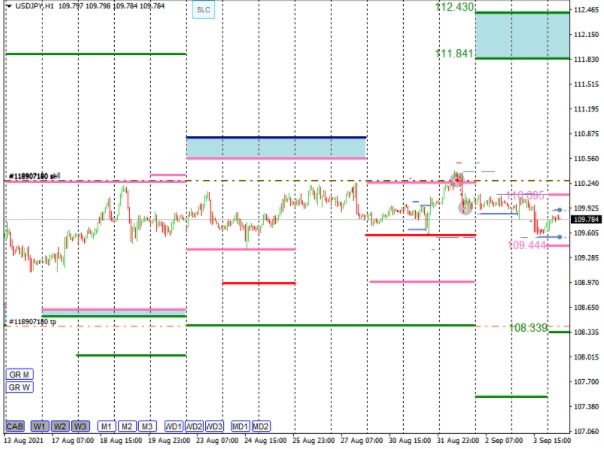This screenshot has width=604, height=449.
Task: Toggle the W3 weekly level button
Action: pyautogui.click(x=81, y=426)
